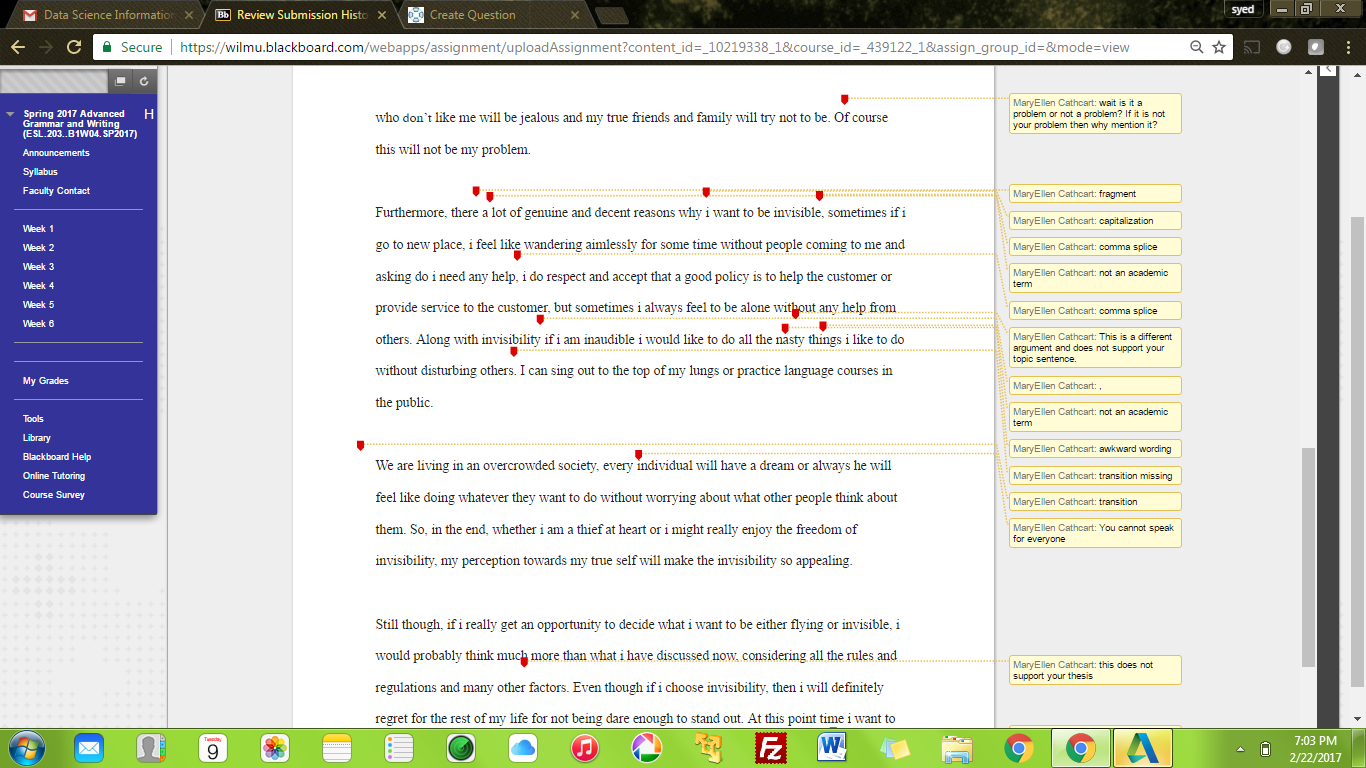Close the Data Science Information tab
Image resolution: width=1366 pixels, height=768 pixels.
click(188, 15)
